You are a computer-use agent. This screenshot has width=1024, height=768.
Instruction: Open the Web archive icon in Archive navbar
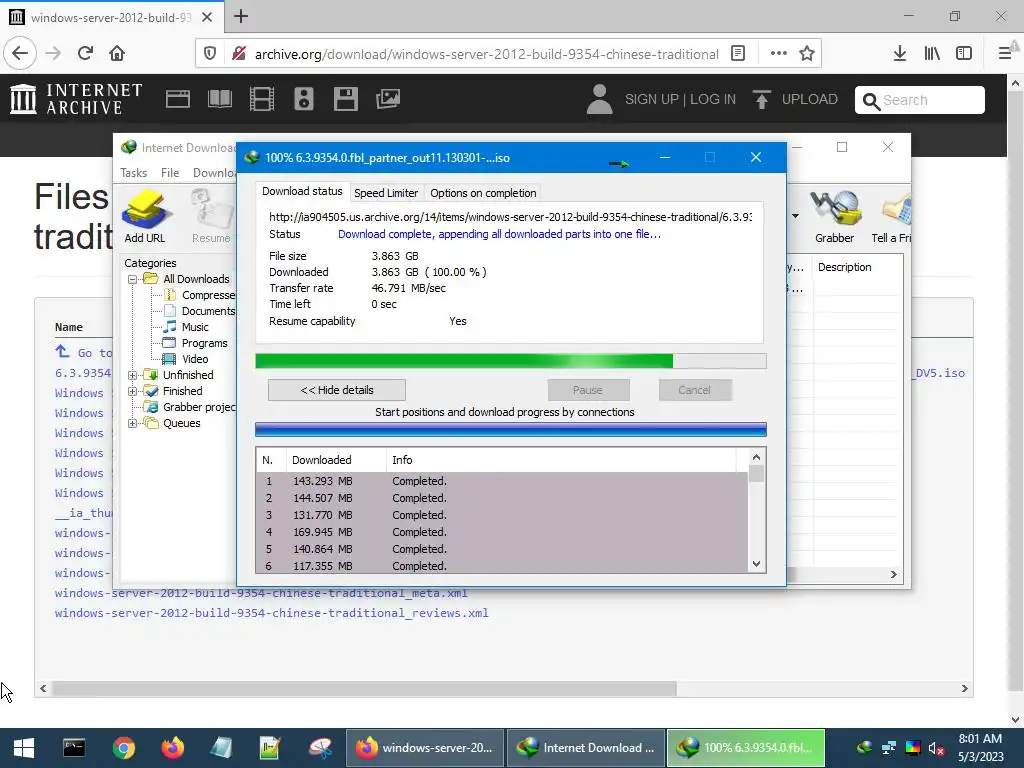178,99
